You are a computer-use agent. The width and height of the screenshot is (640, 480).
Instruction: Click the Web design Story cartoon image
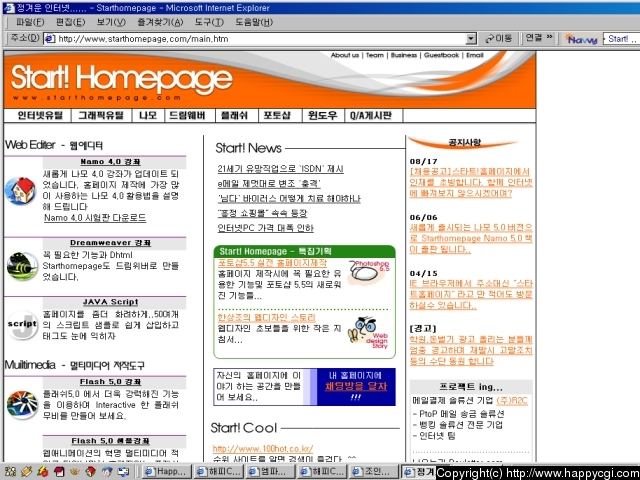coord(368,333)
